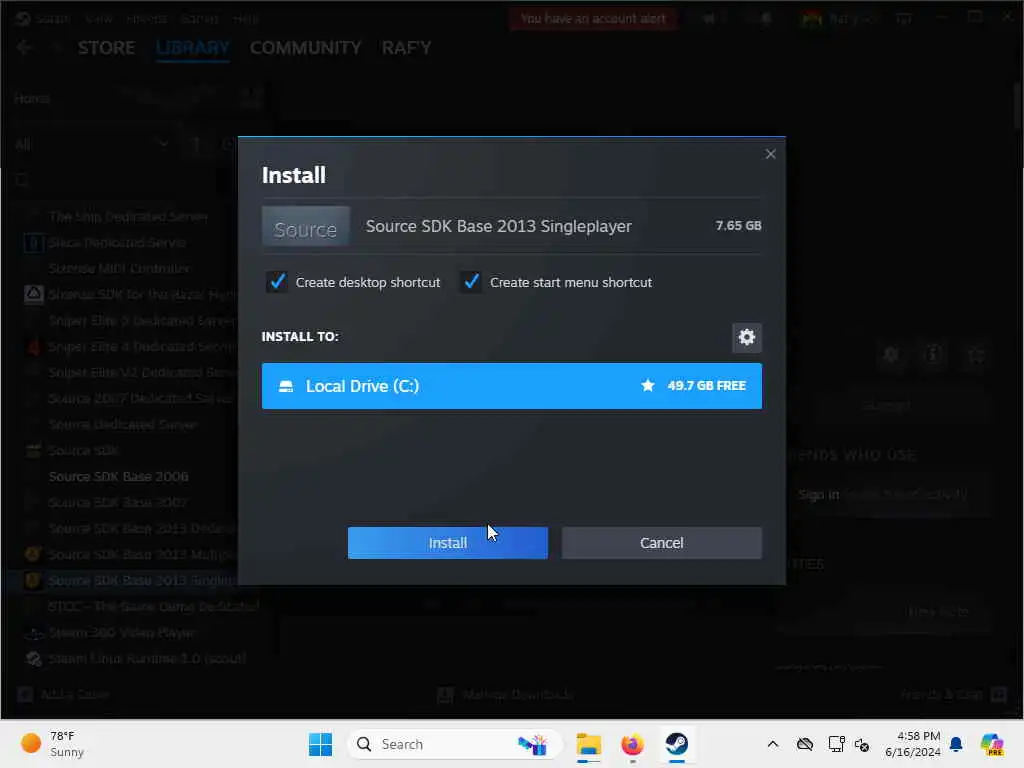Click the 49.7 GB FREE label
Image resolution: width=1024 pixels, height=768 pixels.
pyautogui.click(x=706, y=385)
